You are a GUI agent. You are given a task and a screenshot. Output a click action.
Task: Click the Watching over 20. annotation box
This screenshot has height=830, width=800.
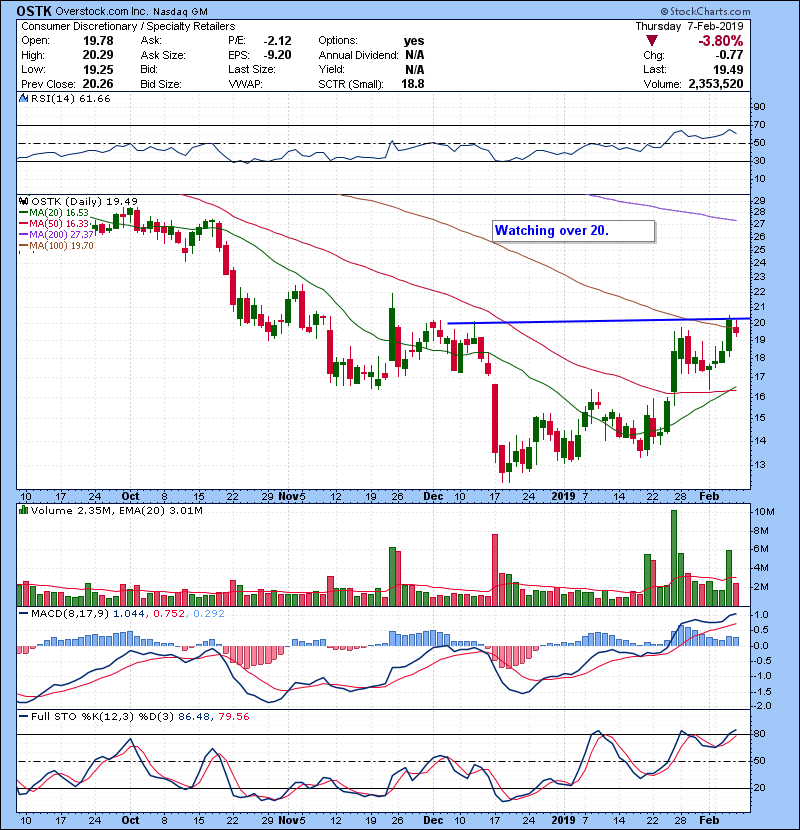click(573, 231)
